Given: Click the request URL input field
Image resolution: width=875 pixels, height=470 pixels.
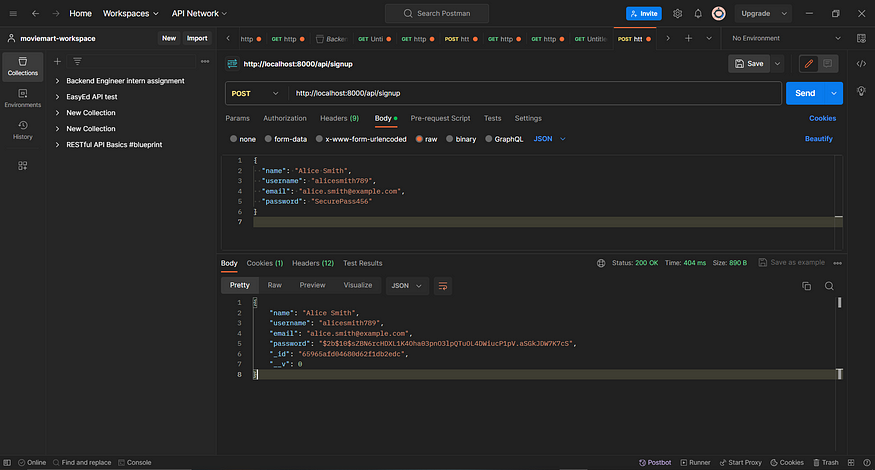Looking at the screenshot, I should 535,93.
